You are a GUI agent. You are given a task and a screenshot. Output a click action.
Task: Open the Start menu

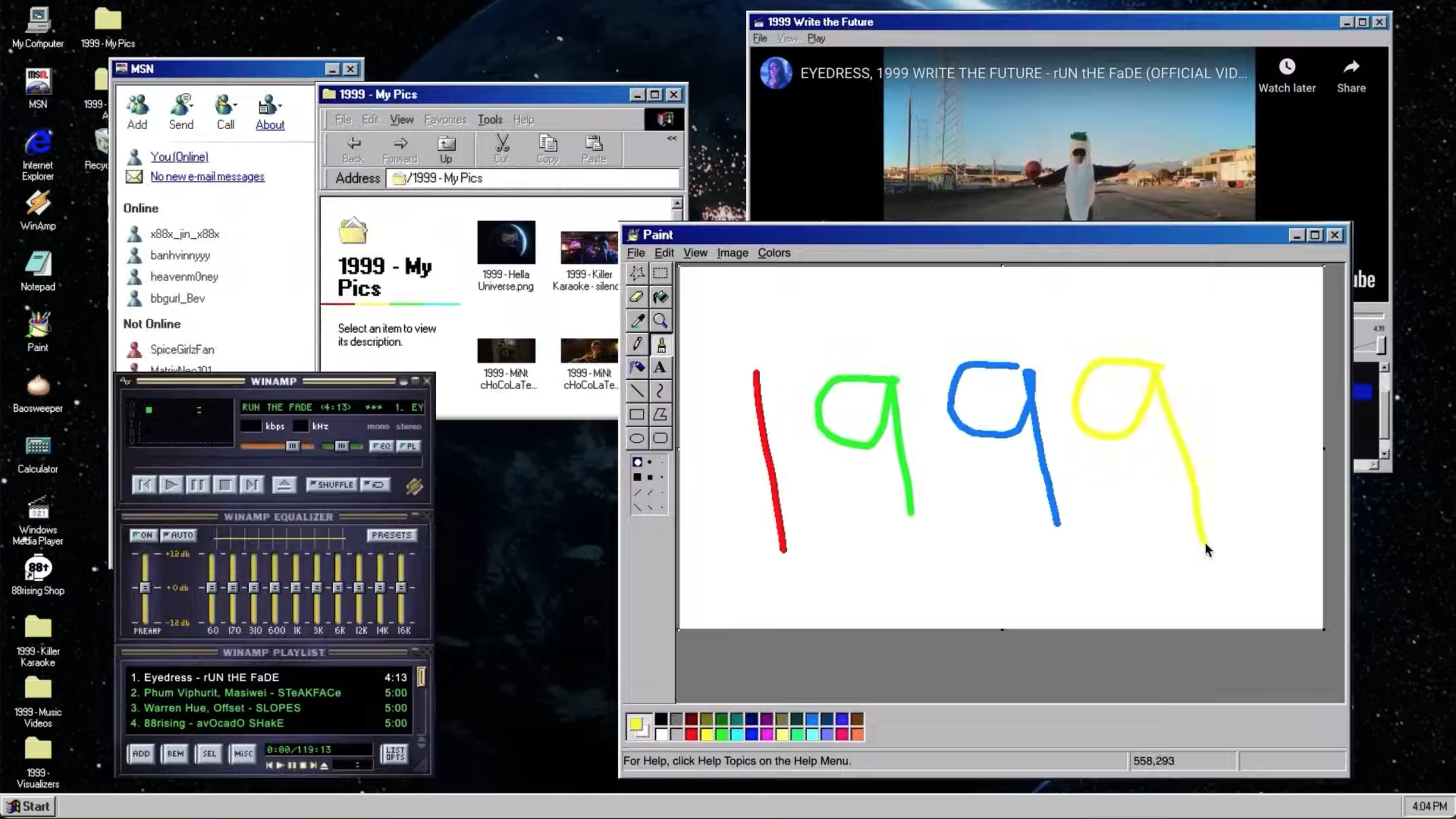point(28,806)
